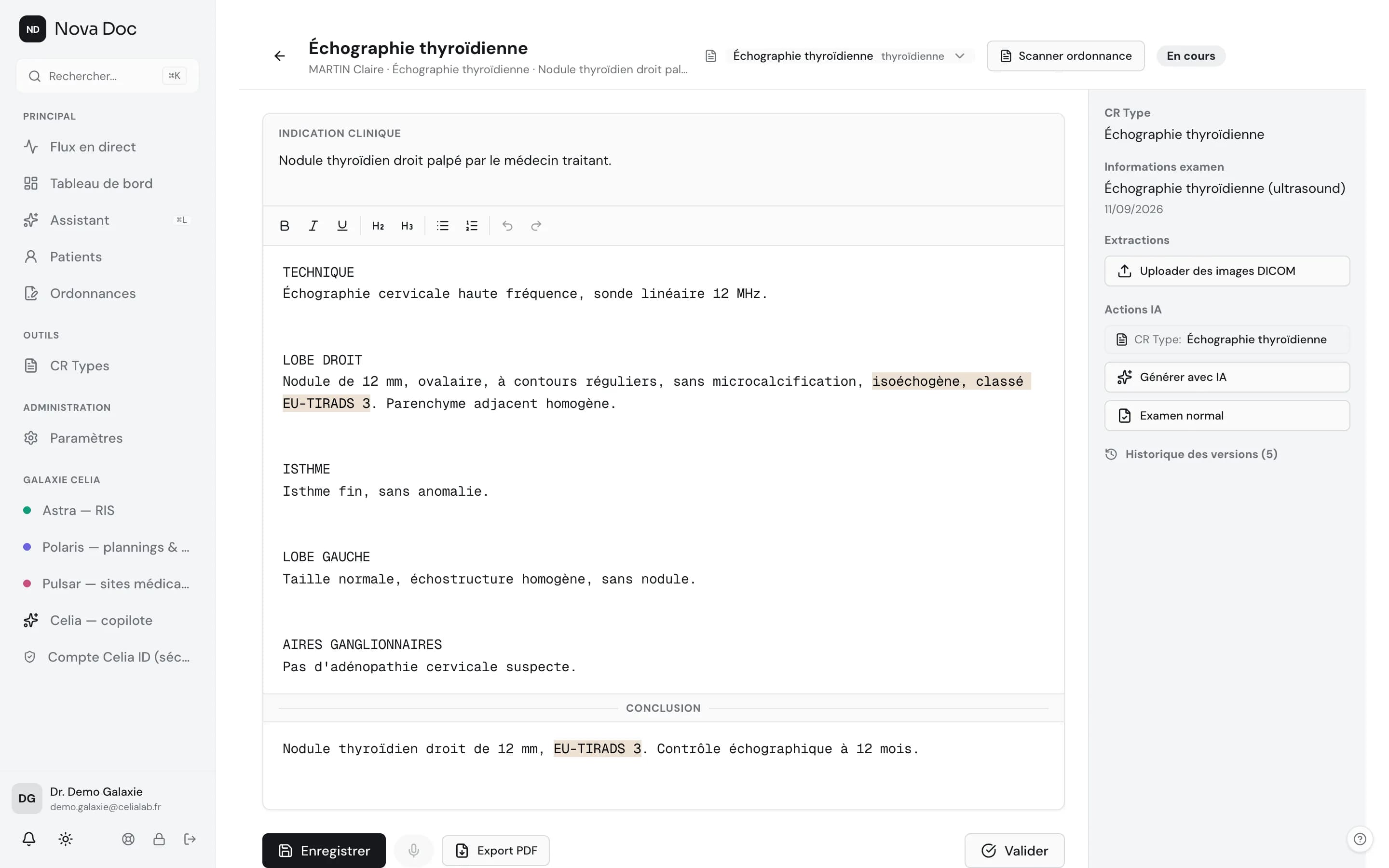Insert a bulleted list
Screen dimensions: 1389x868
coord(443,226)
